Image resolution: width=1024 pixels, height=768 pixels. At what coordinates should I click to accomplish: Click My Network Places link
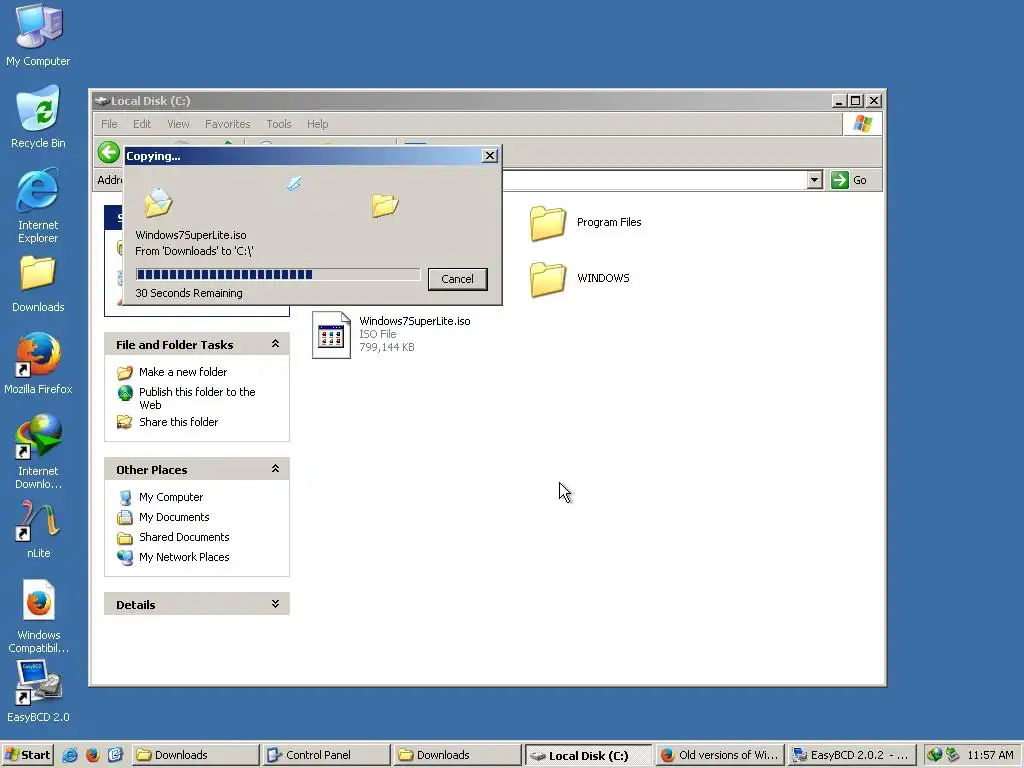[x=184, y=557]
